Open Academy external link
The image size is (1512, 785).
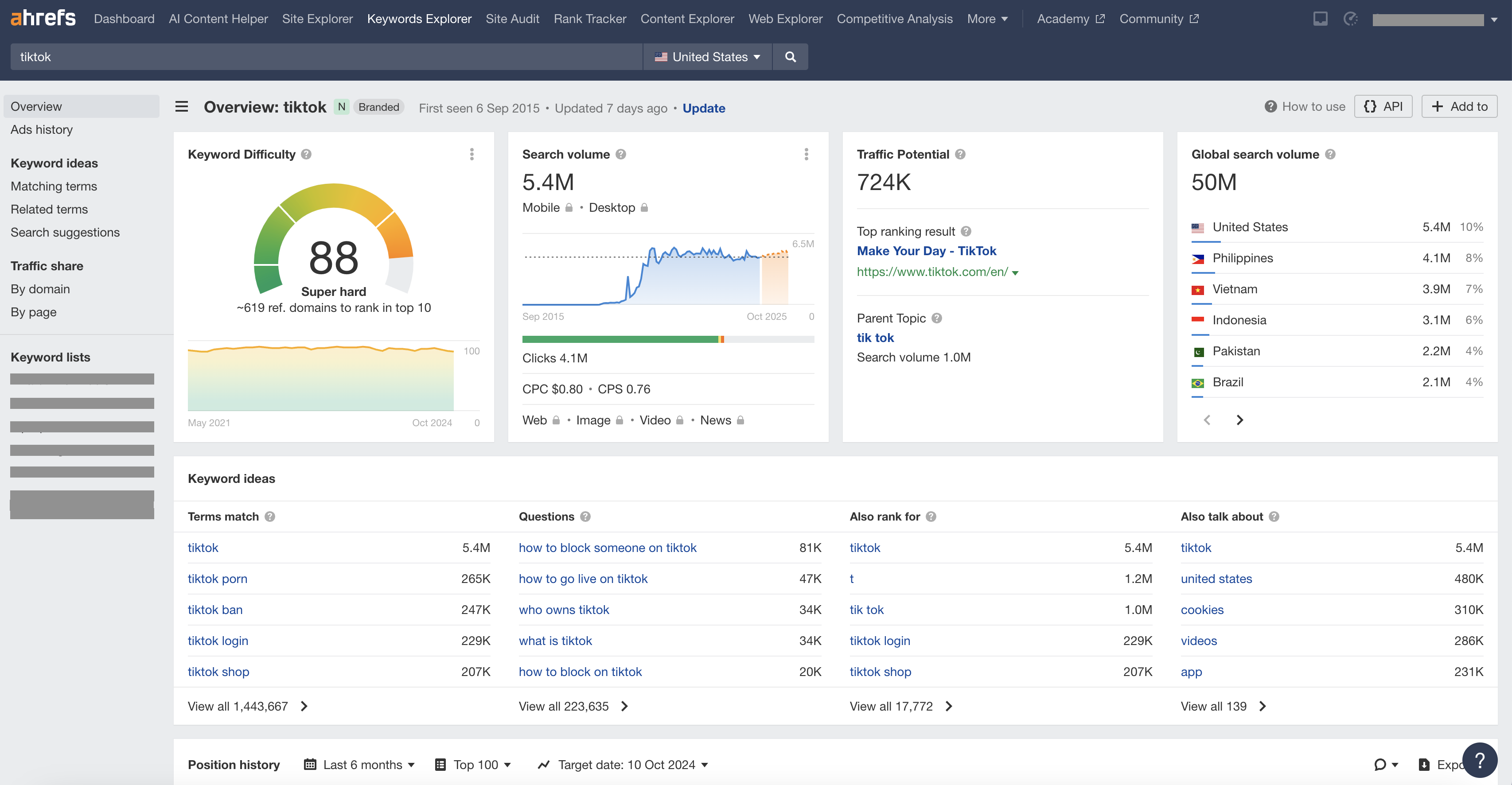coord(1071,19)
